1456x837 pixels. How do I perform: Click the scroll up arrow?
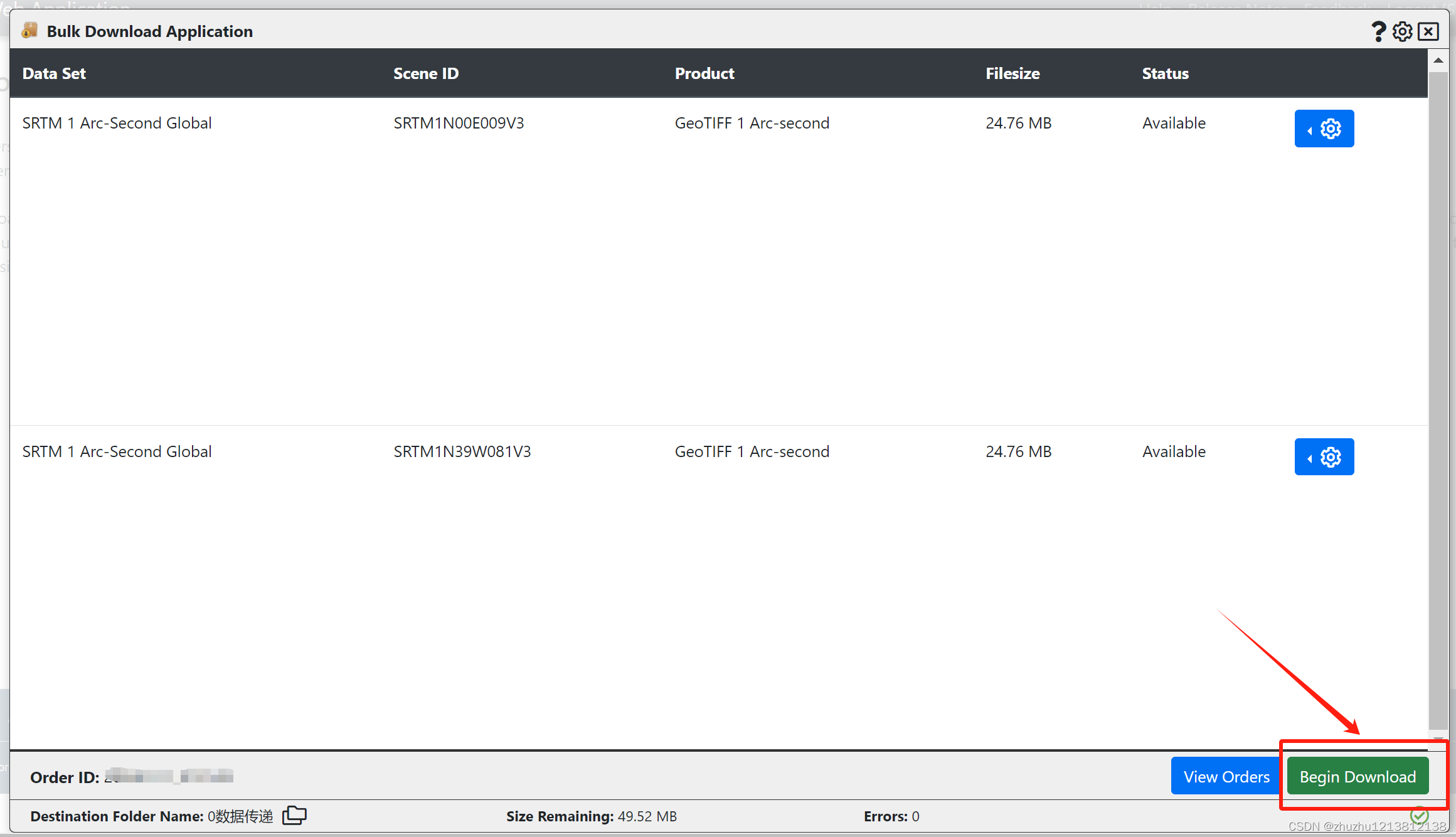coord(1438,61)
